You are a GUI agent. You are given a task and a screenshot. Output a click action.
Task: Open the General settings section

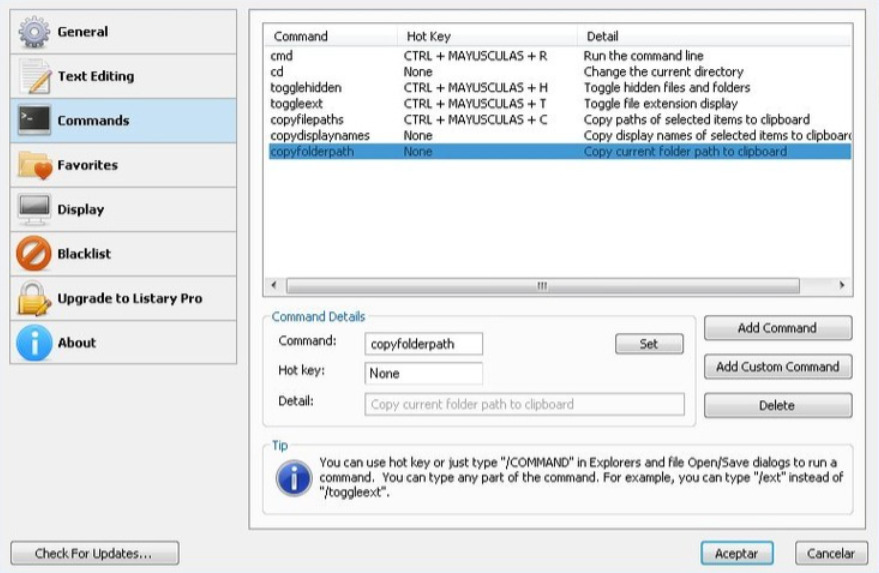pos(123,32)
